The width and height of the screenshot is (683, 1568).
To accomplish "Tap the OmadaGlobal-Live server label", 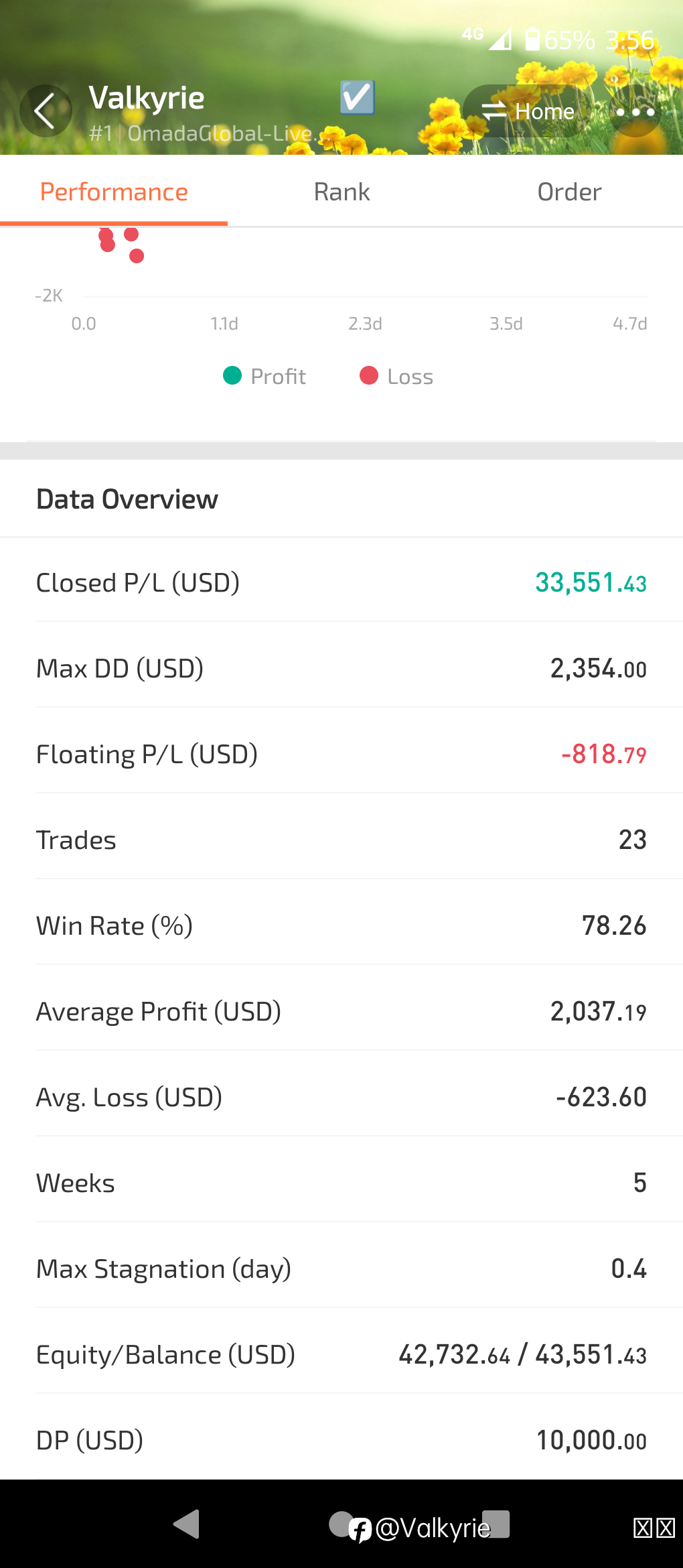I will 220,133.
